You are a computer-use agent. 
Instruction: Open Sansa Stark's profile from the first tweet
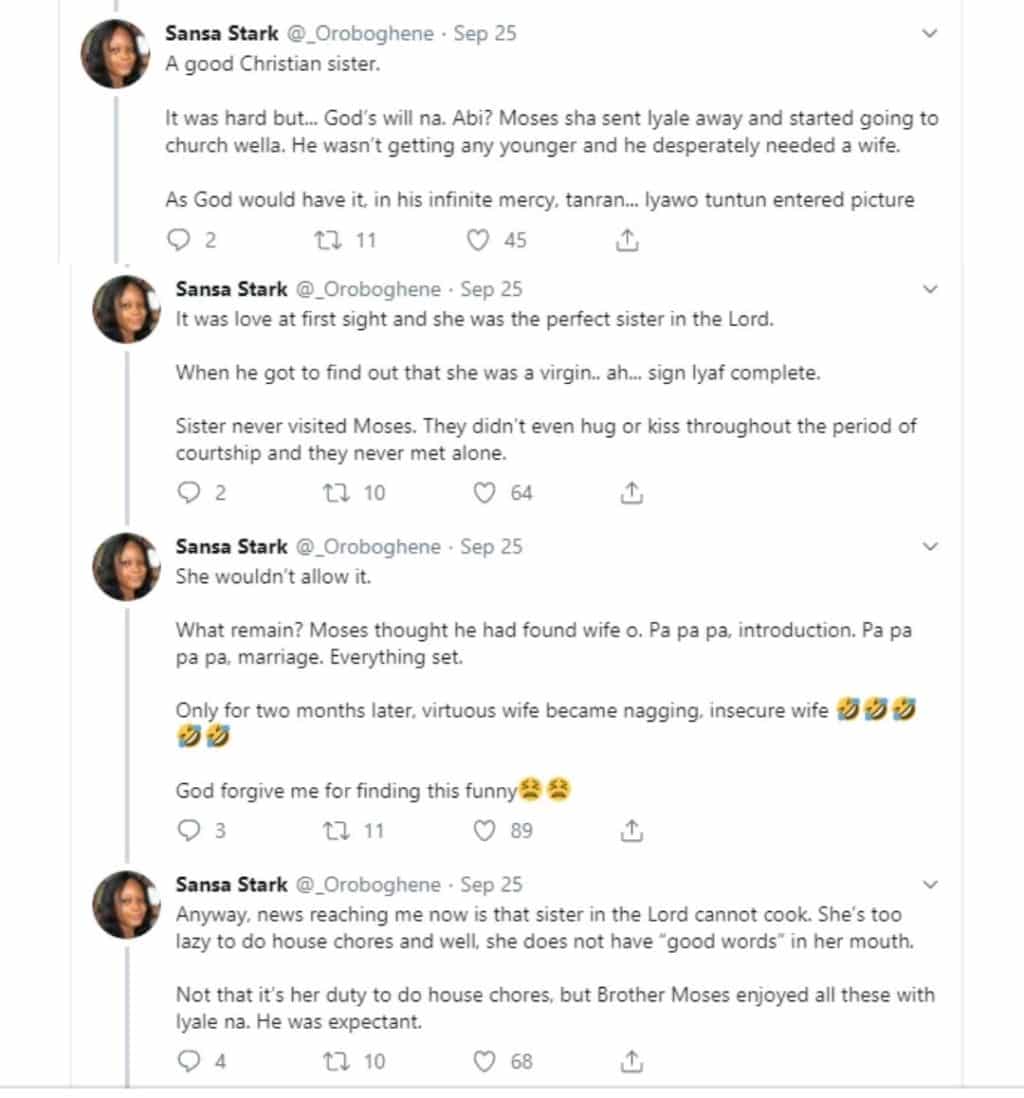(x=220, y=33)
